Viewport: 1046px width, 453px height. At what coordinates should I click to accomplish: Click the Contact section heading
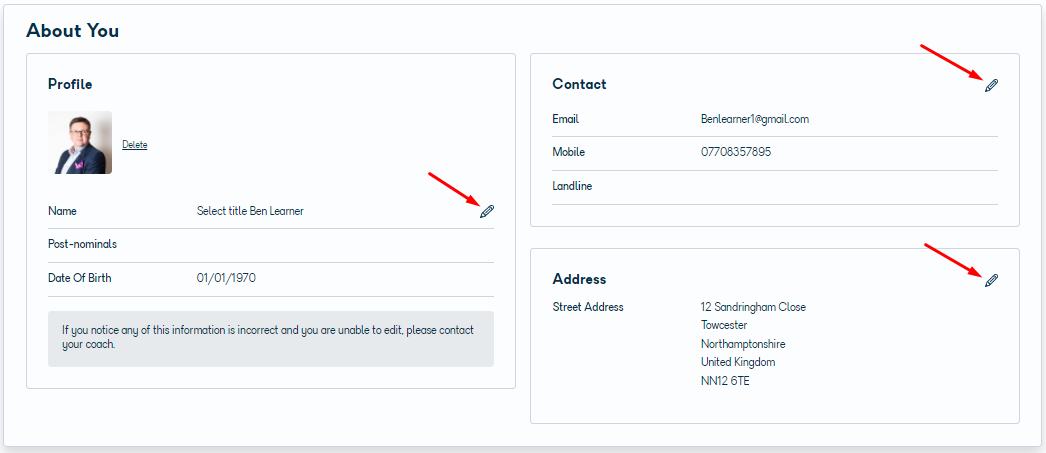[x=580, y=84]
